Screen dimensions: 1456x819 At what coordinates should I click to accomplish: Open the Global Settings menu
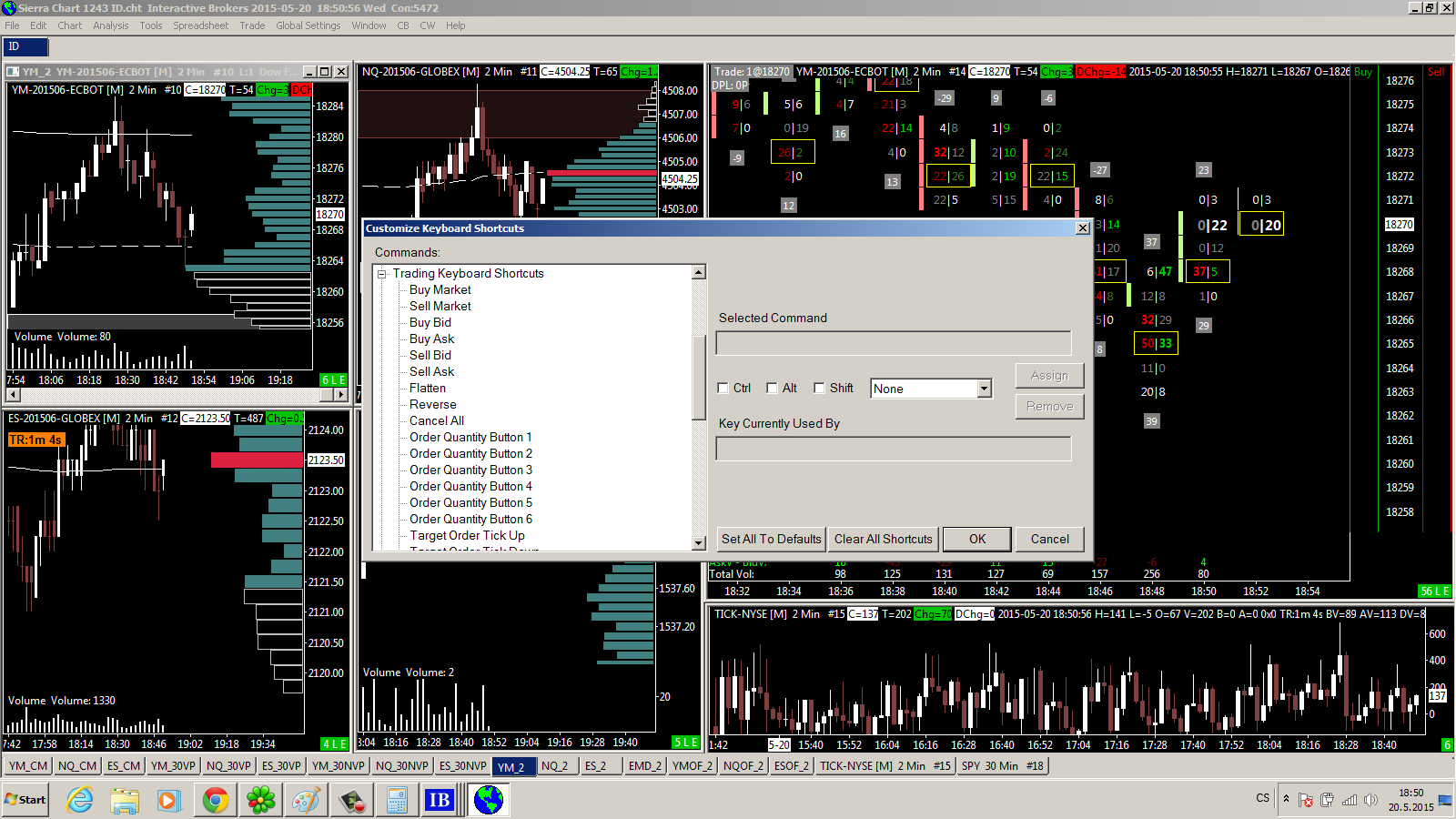coord(308,25)
